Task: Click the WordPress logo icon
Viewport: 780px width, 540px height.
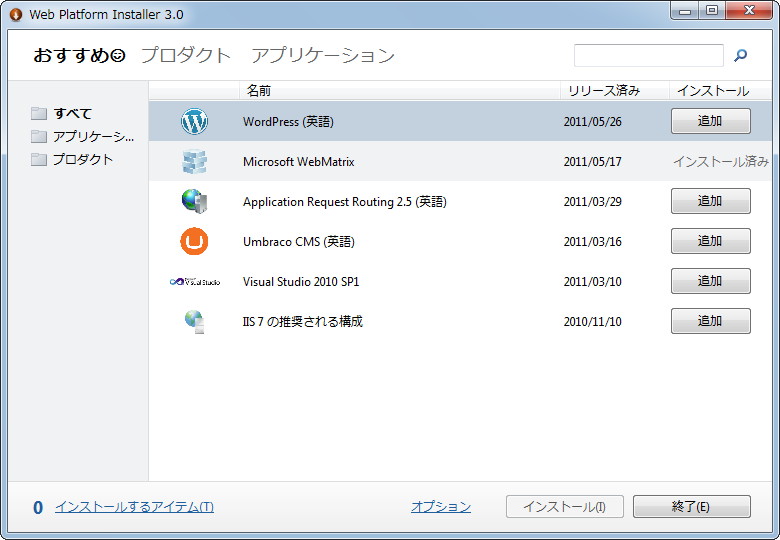Action: click(194, 121)
